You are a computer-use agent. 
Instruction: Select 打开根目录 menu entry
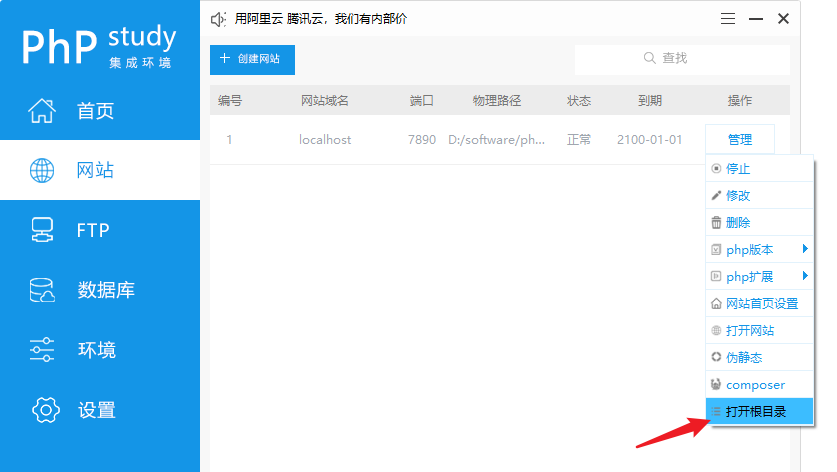[760, 412]
